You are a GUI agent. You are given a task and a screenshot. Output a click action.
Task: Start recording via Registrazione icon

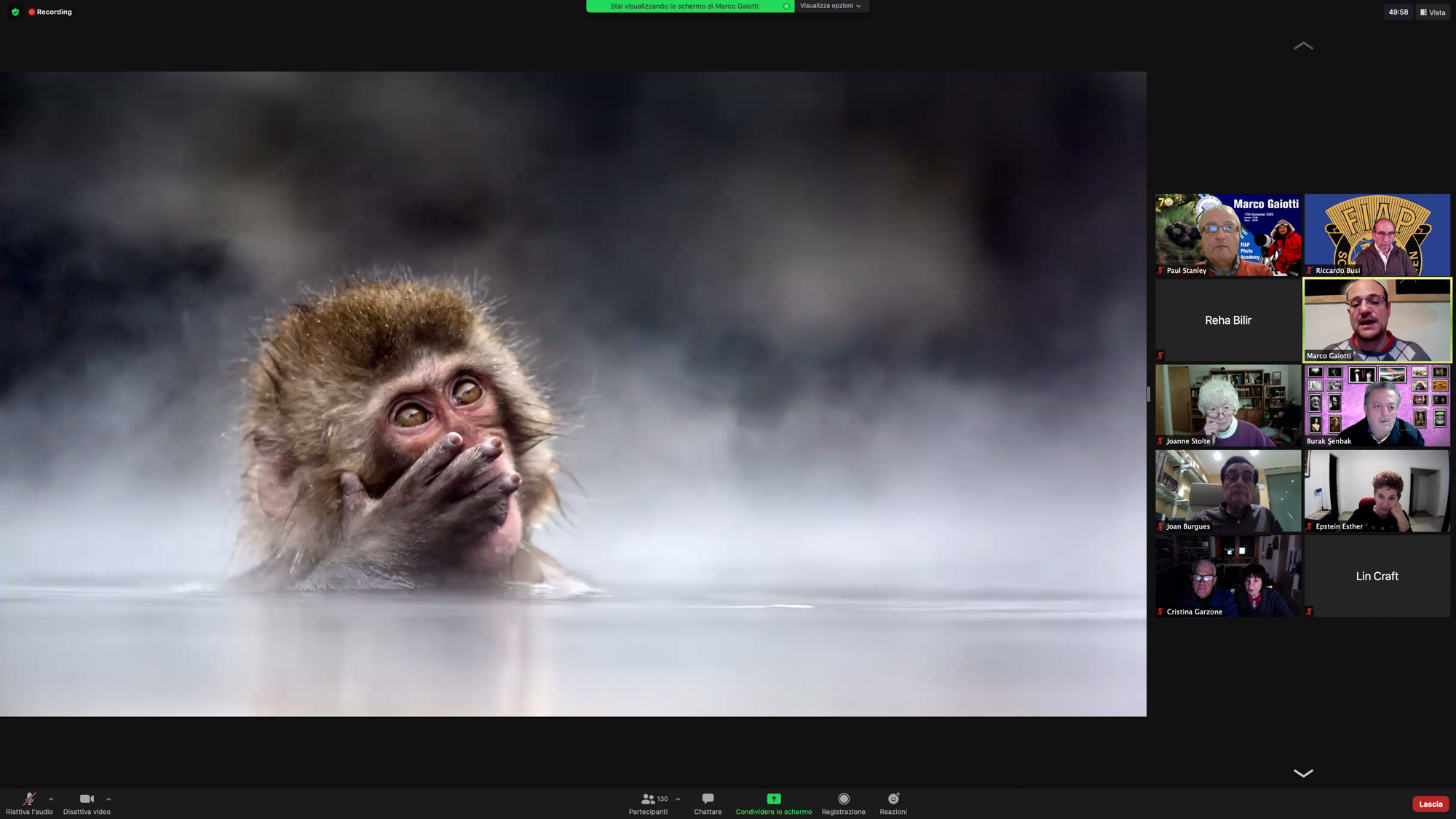[843, 799]
